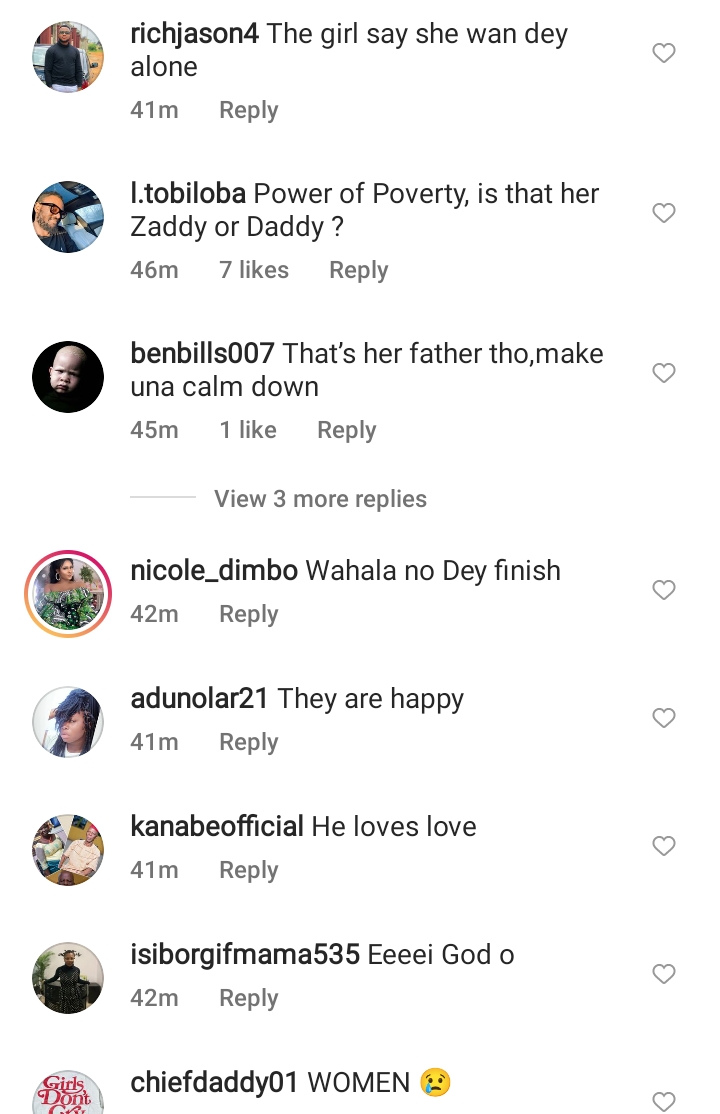Reply to l.tobiloba's comment

[x=358, y=270]
